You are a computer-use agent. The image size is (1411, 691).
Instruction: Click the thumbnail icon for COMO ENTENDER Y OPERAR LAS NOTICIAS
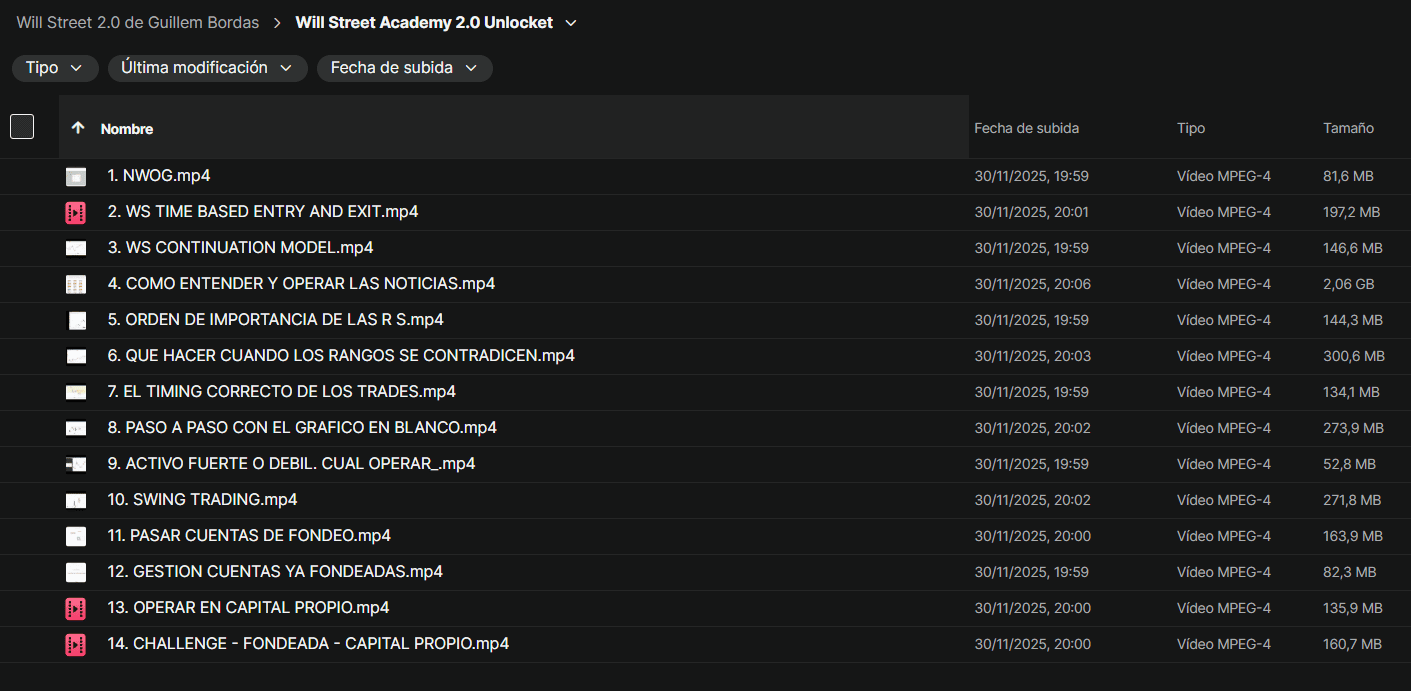tap(76, 285)
